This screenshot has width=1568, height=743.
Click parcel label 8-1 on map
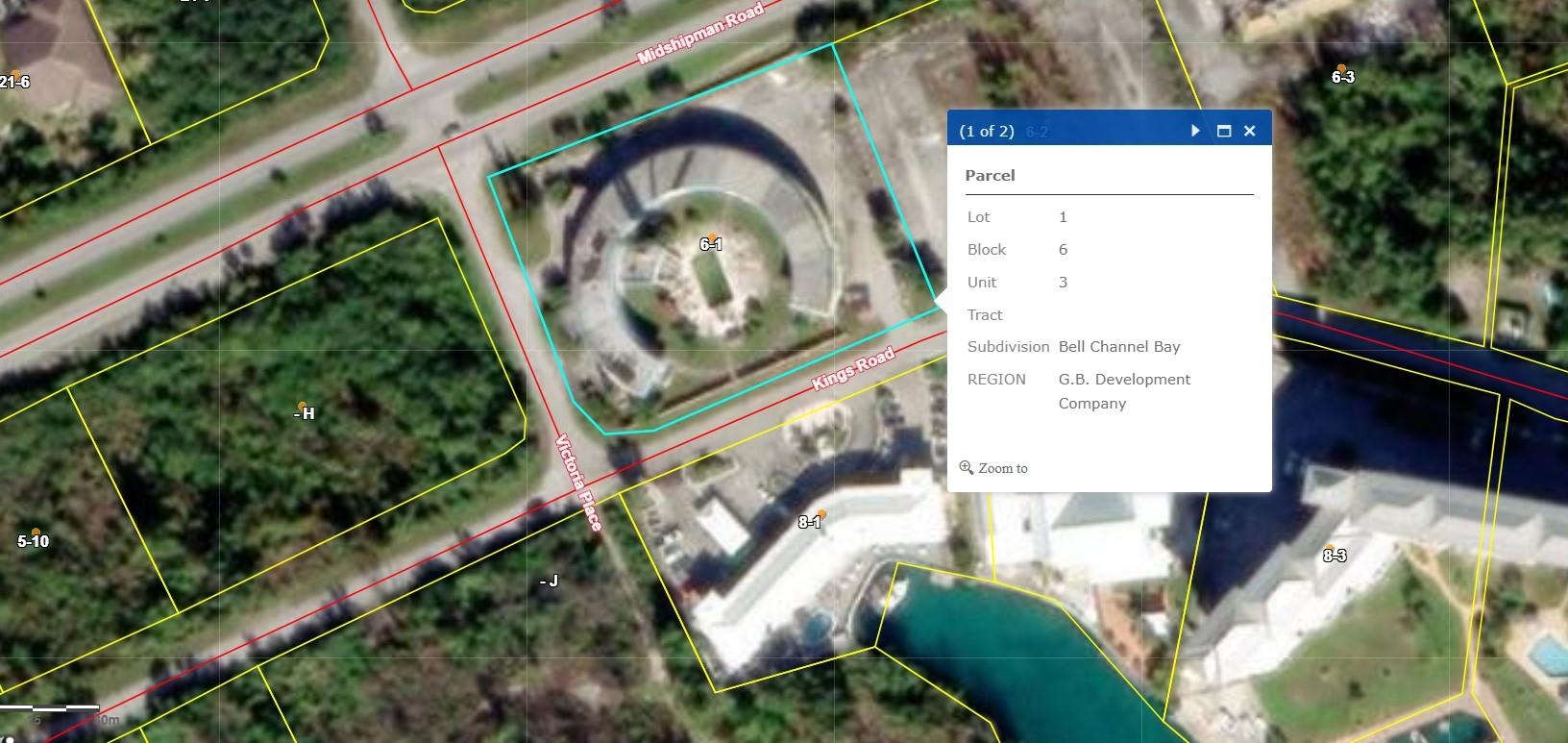point(810,523)
